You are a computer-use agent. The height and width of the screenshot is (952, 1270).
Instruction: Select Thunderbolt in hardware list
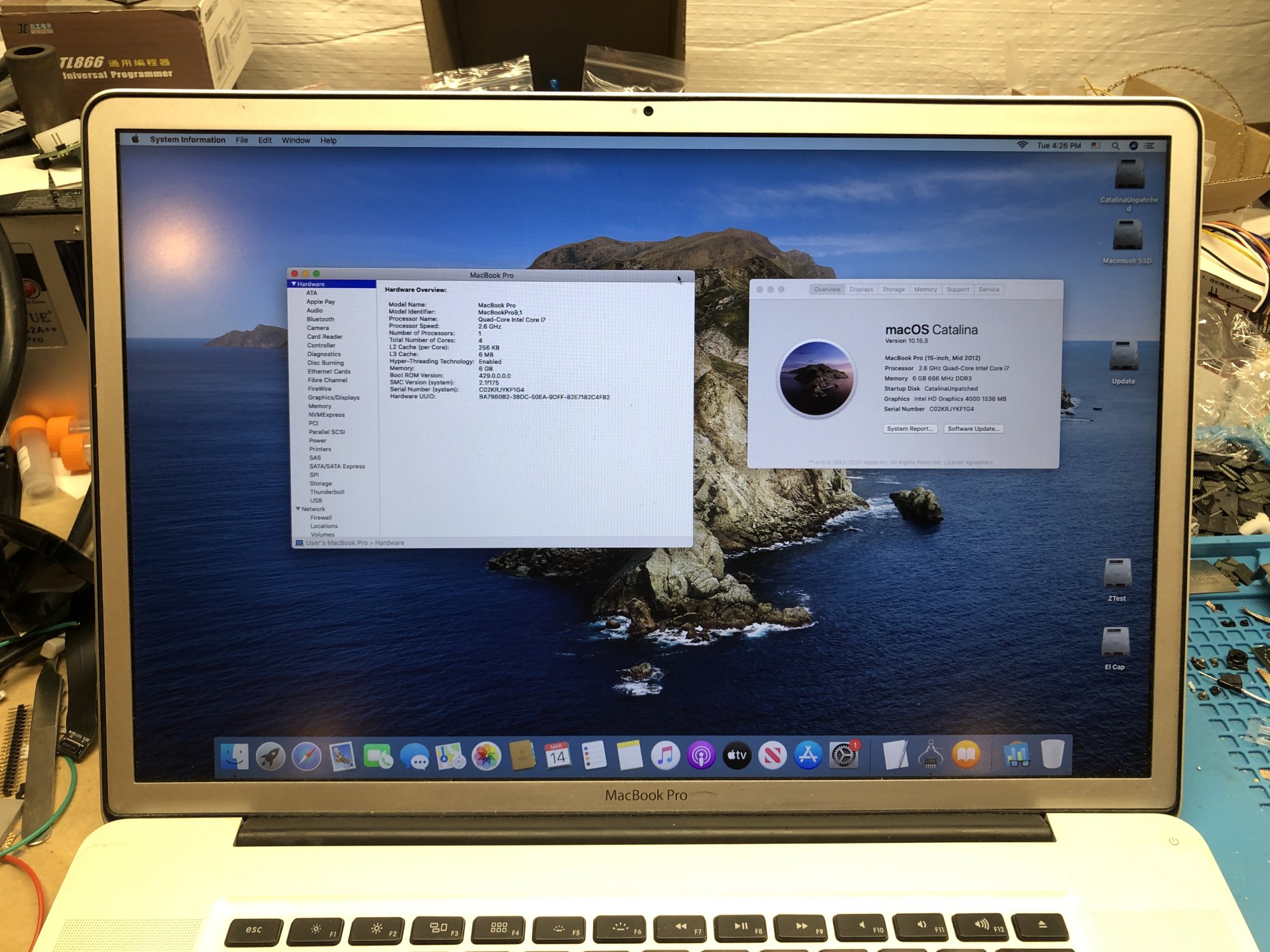327,492
